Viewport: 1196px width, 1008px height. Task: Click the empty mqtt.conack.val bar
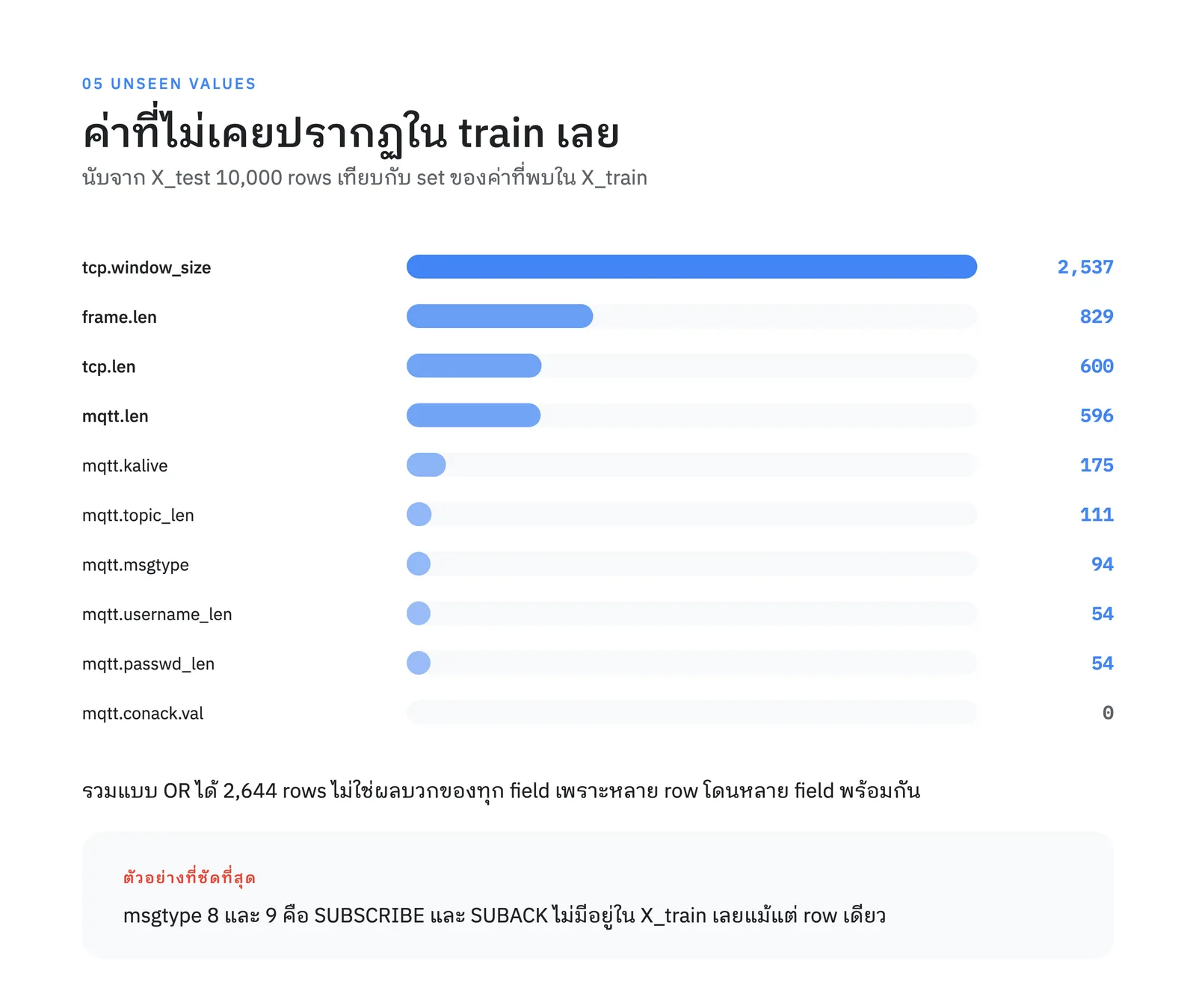coord(691,712)
